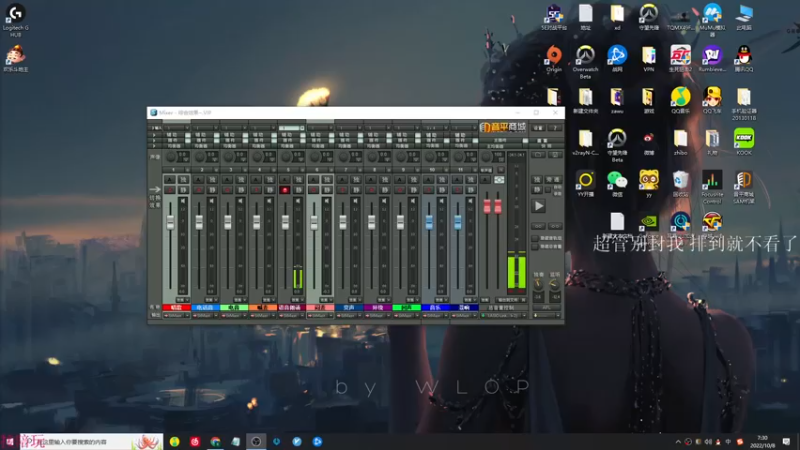The width and height of the screenshot is (800, 450).
Task: Open the Origin desktop shortcut
Action: coord(554,58)
